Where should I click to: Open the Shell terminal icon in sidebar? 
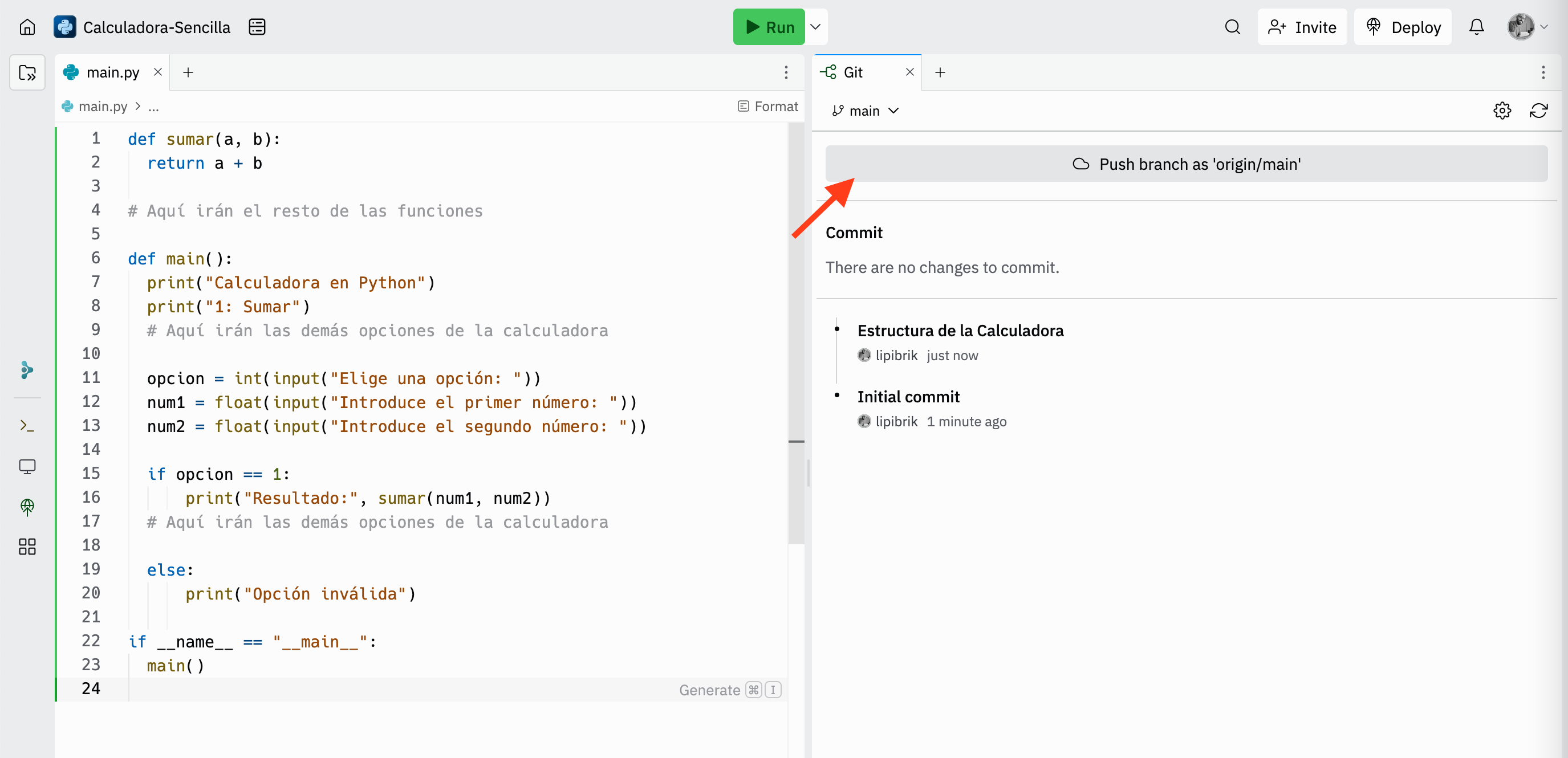[27, 425]
